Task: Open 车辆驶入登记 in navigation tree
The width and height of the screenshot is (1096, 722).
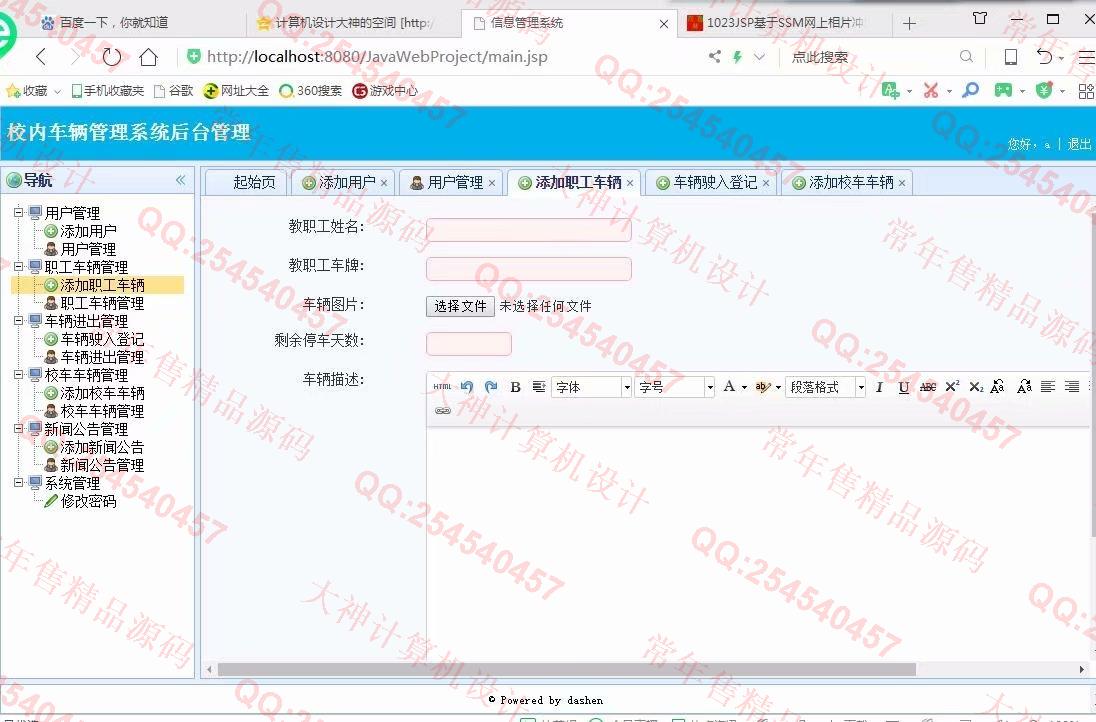Action: click(102, 339)
